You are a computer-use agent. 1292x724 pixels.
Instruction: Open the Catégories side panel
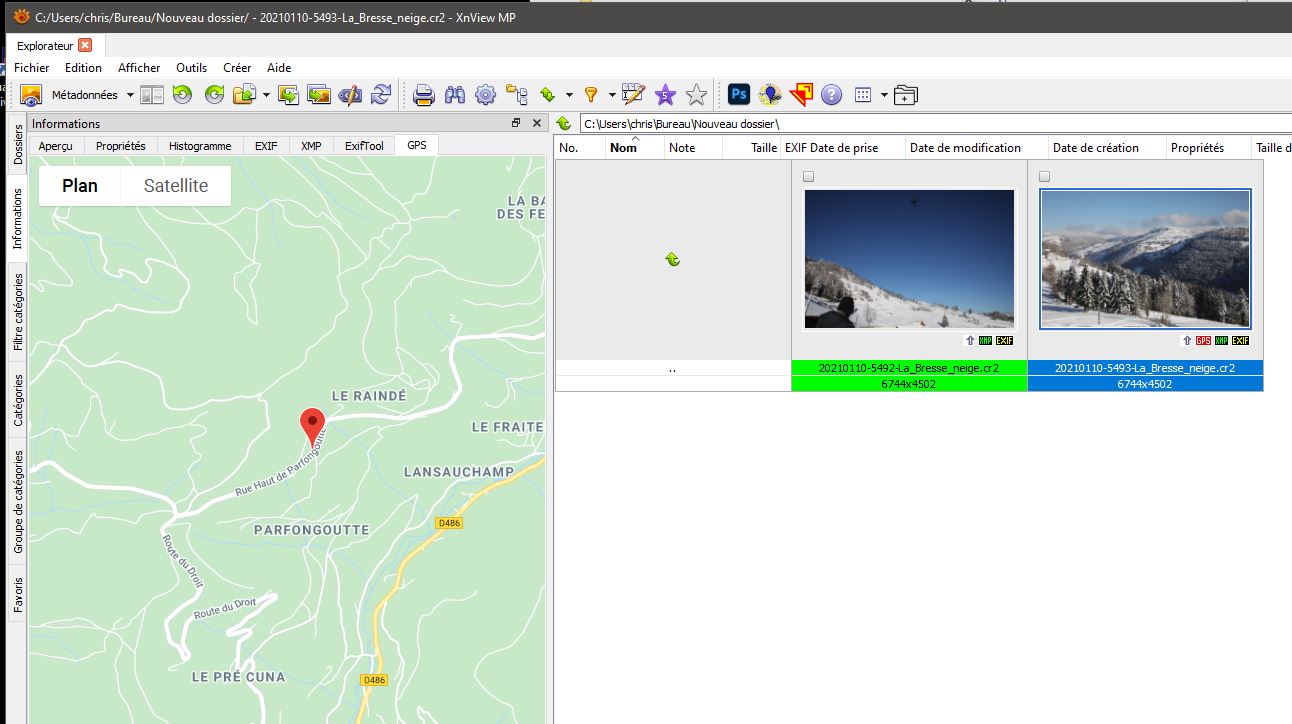[x=18, y=400]
